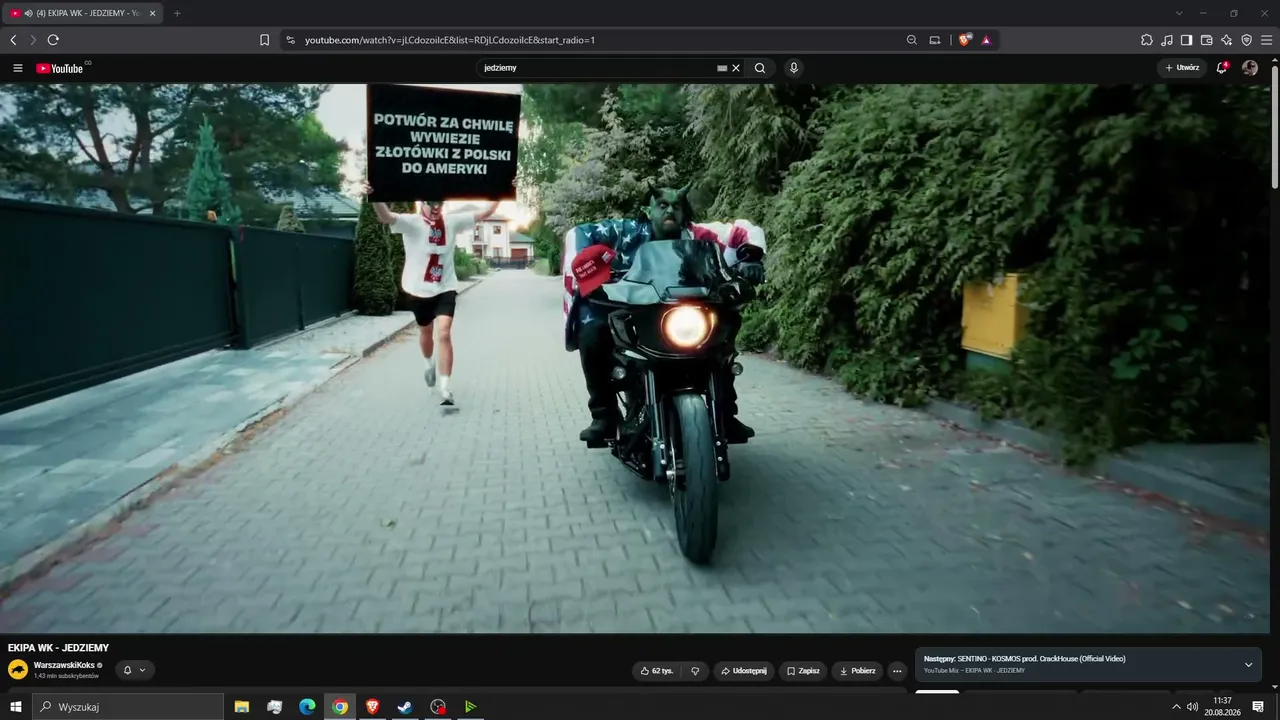Expand the YouTube Mix playlist panel
Viewport: 1280px width, 720px height.
1248,665
